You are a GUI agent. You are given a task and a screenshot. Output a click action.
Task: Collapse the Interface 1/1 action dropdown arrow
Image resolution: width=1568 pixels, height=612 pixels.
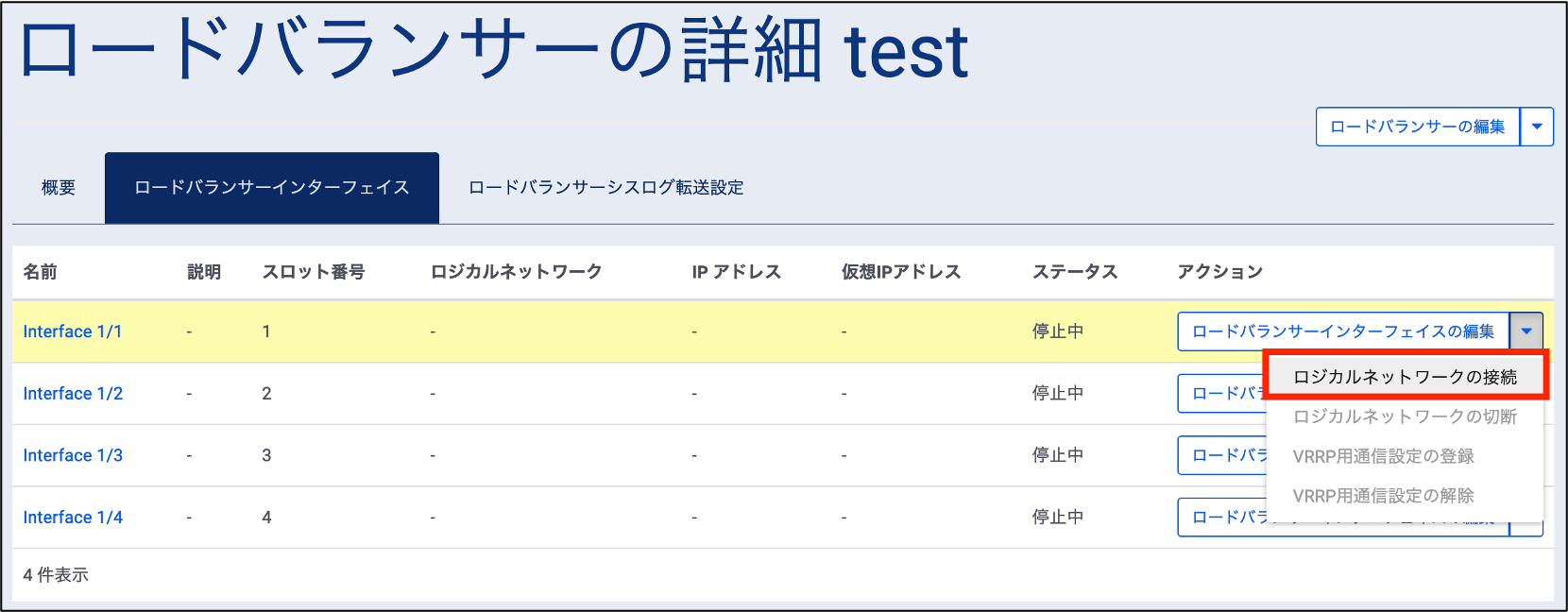point(1526,331)
